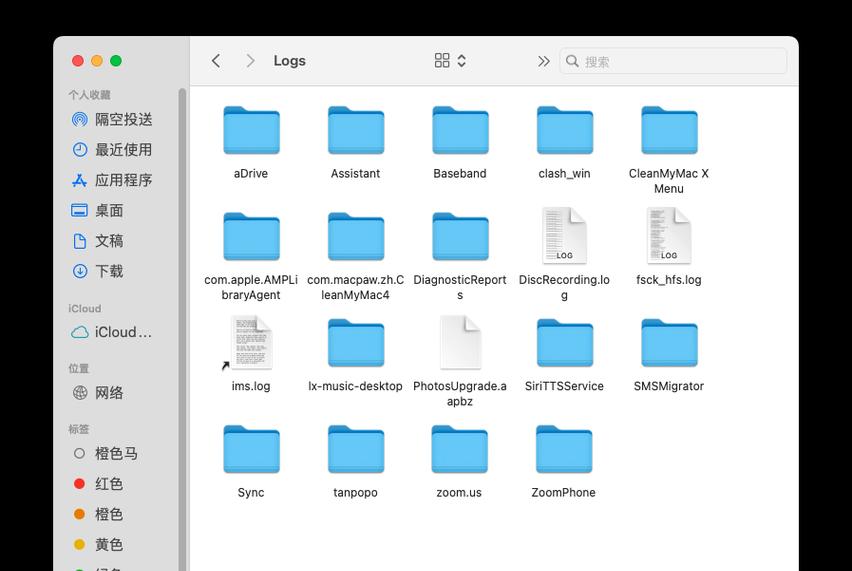
Task: Select the red tag 红色
Action: pyautogui.click(x=98, y=484)
